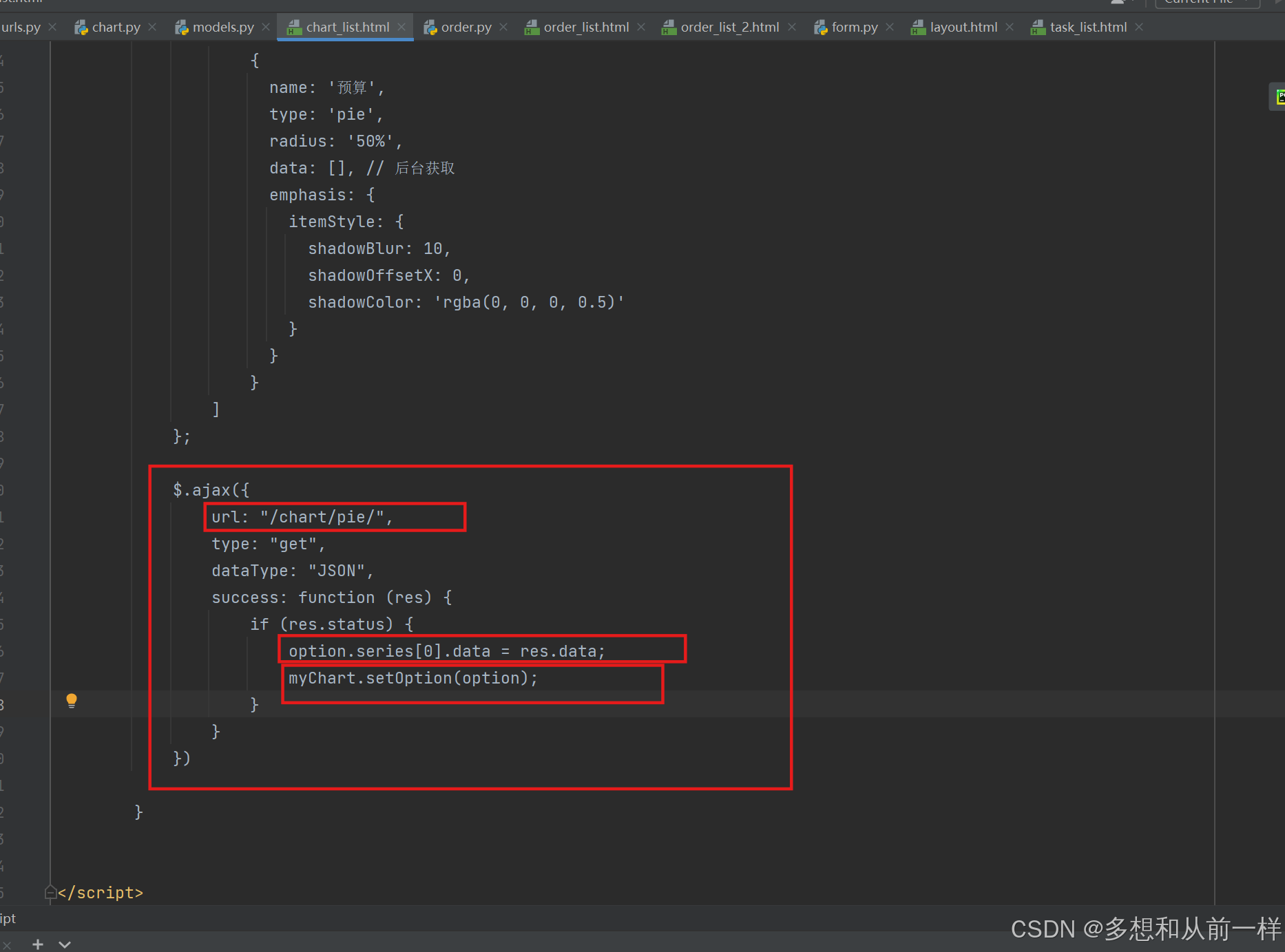The width and height of the screenshot is (1285, 952).
Task: Click the HTML file icon on order_list.html tab
Action: tap(532, 28)
